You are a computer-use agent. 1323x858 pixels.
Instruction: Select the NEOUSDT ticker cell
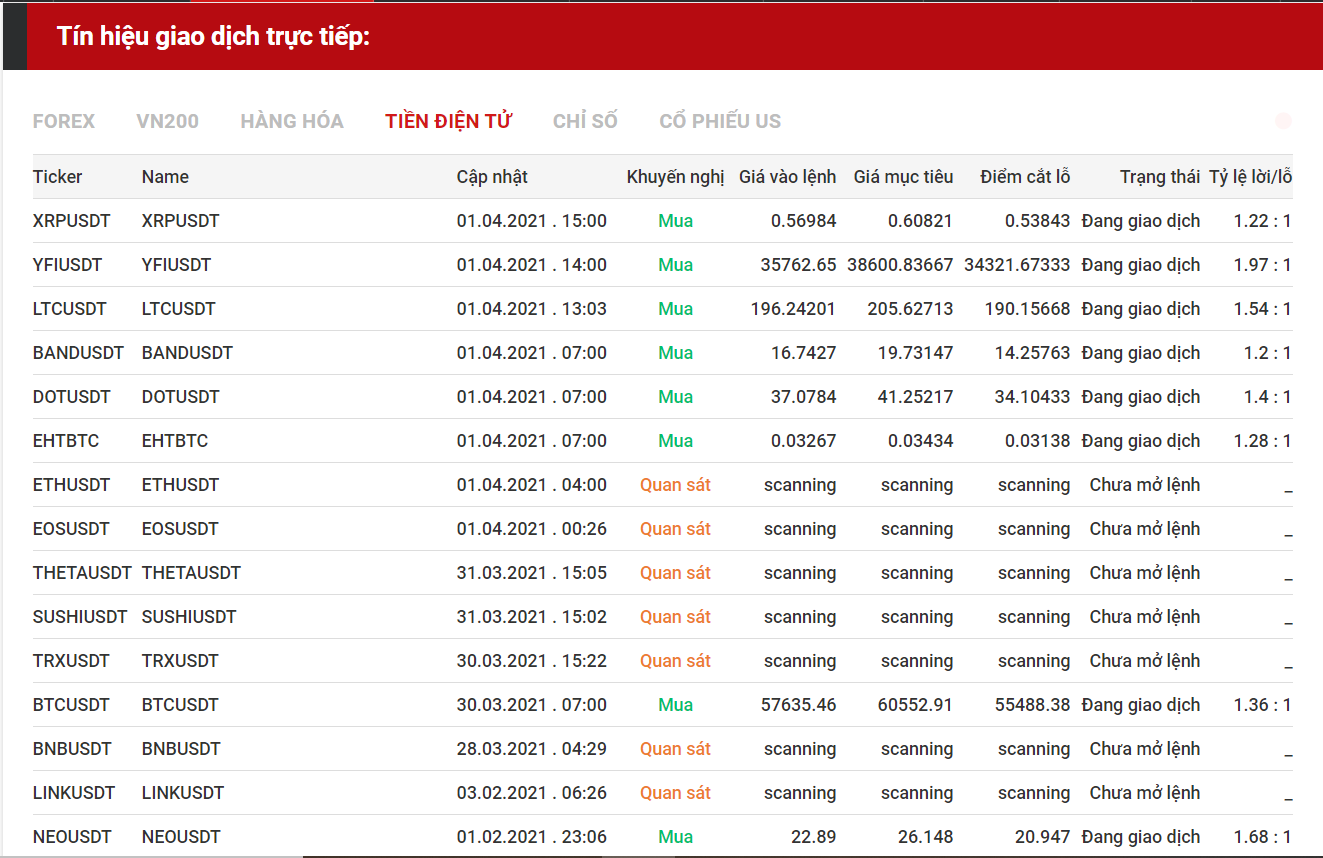(x=72, y=837)
